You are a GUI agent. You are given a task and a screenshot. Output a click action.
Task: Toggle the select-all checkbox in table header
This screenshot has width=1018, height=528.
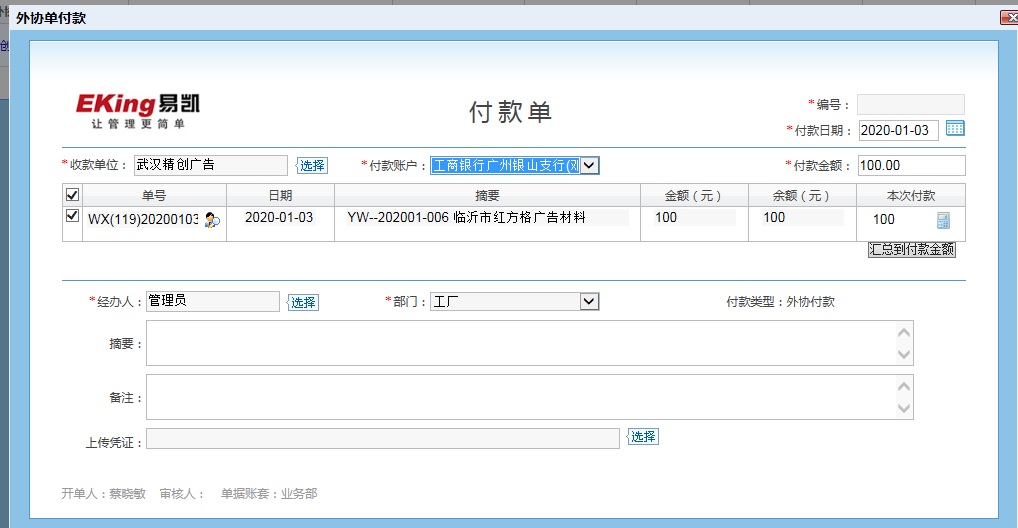coord(72,195)
